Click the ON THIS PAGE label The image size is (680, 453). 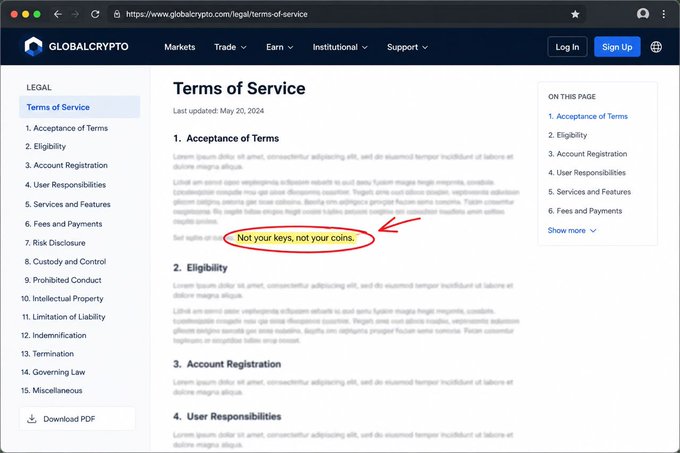(572, 97)
